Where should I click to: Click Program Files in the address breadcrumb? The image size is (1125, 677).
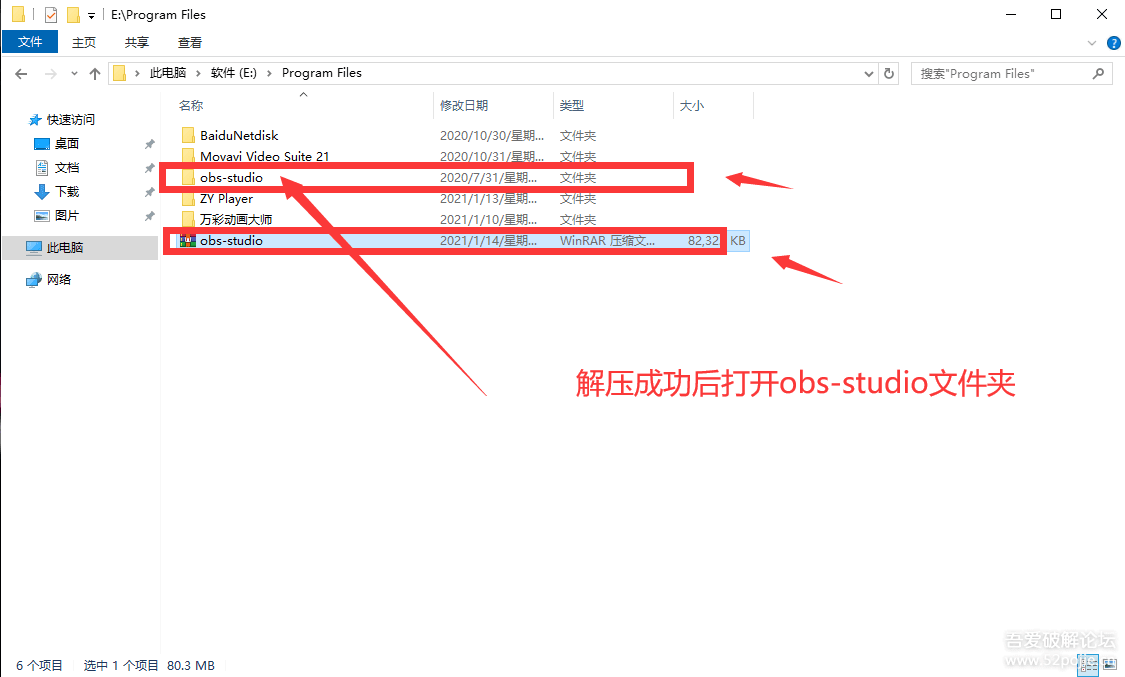pyautogui.click(x=321, y=73)
